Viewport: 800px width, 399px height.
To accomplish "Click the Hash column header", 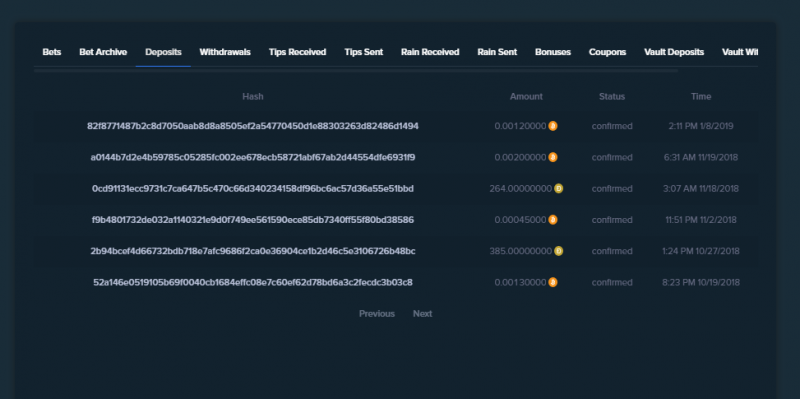I will pyautogui.click(x=253, y=96).
